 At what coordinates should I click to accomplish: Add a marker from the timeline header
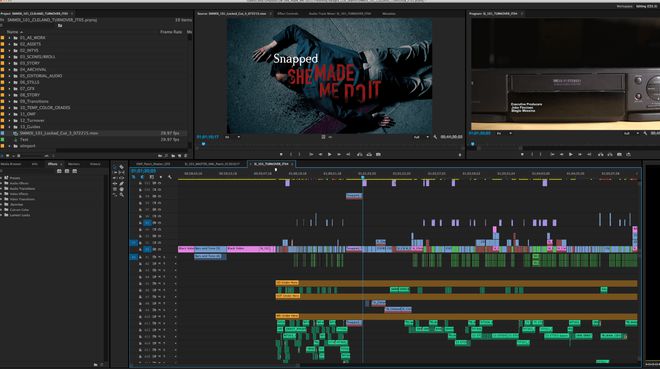point(161,177)
